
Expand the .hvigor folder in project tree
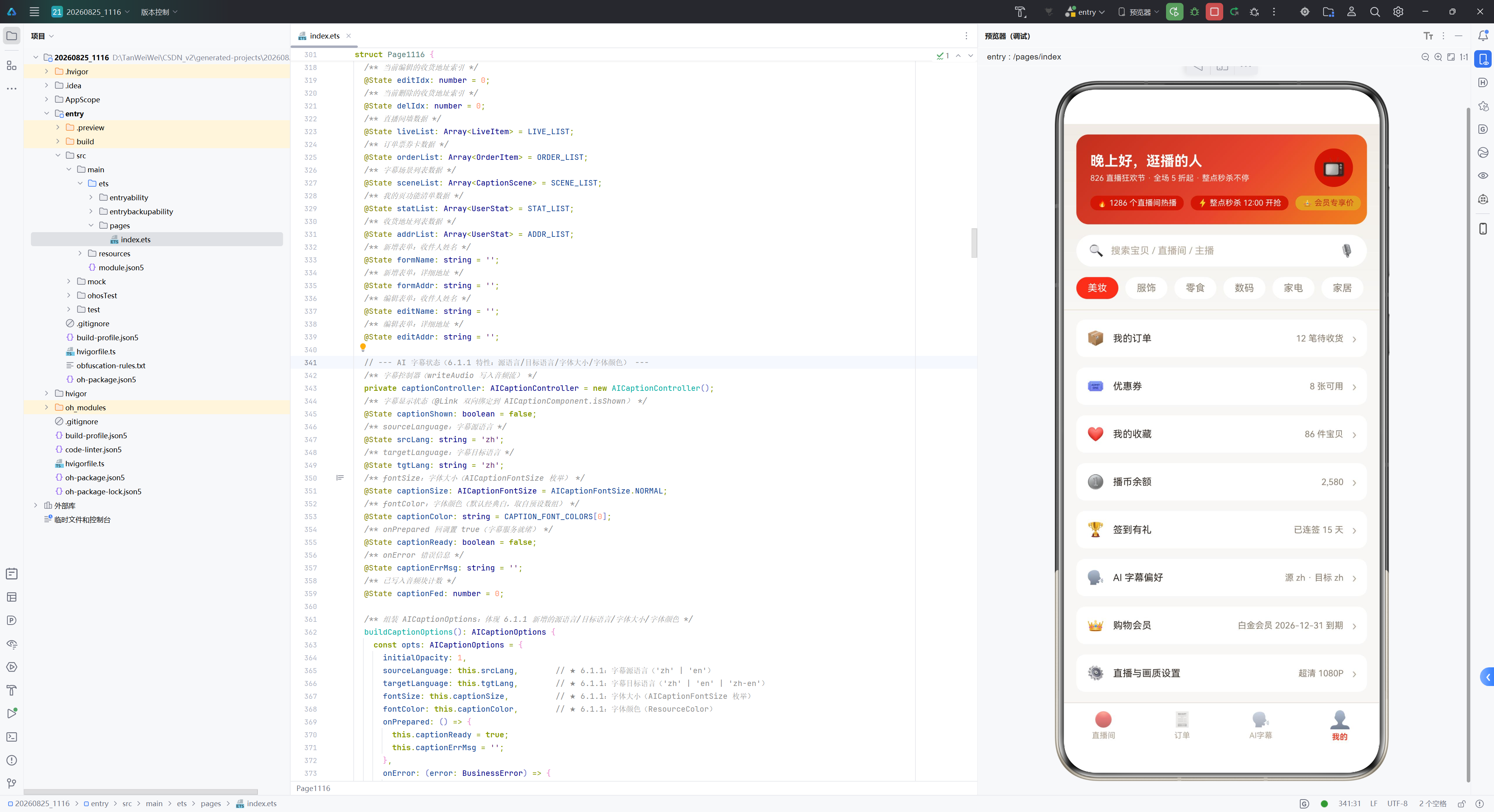coord(47,71)
